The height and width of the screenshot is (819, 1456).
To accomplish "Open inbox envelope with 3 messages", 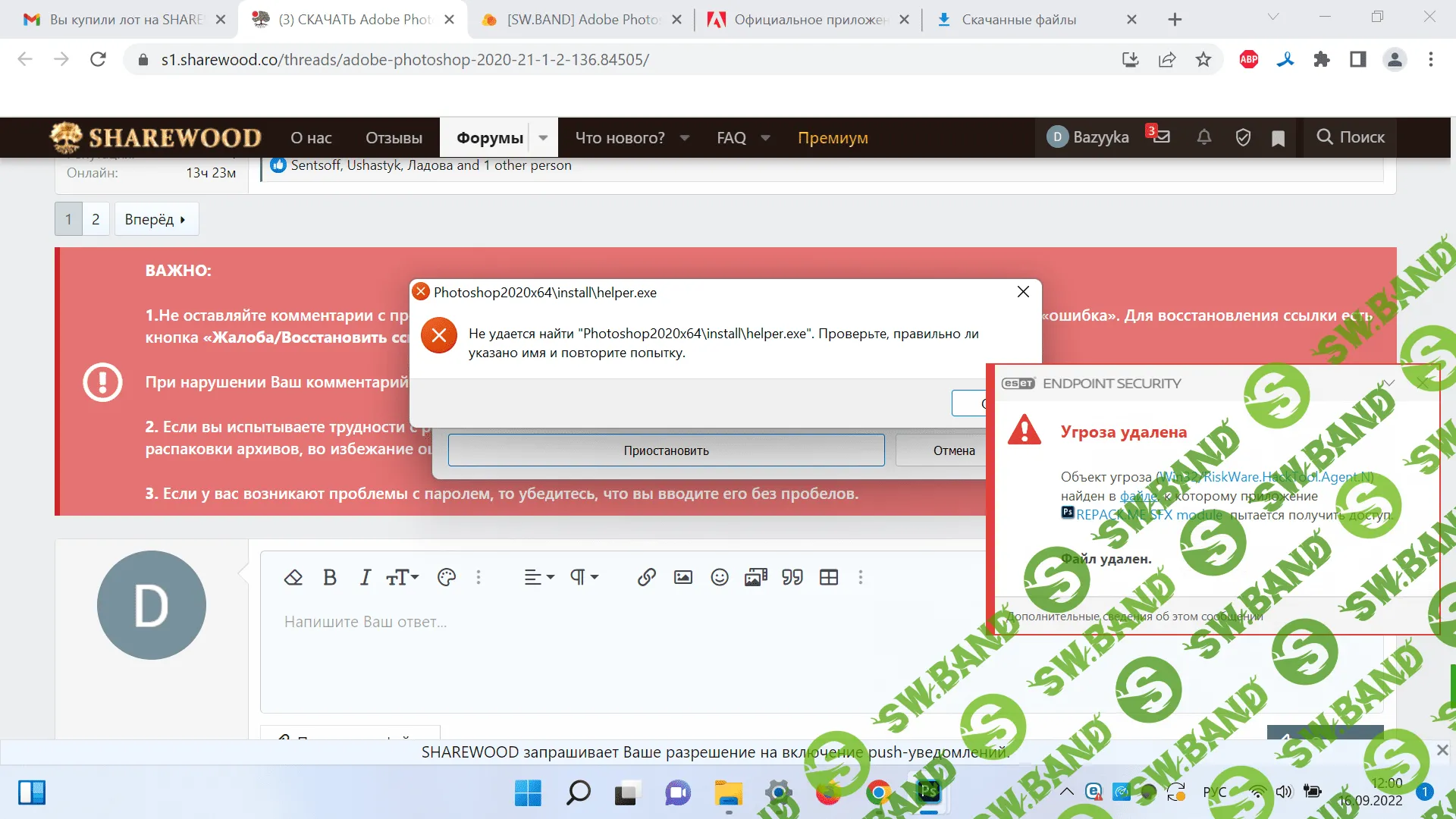I will [x=1161, y=136].
